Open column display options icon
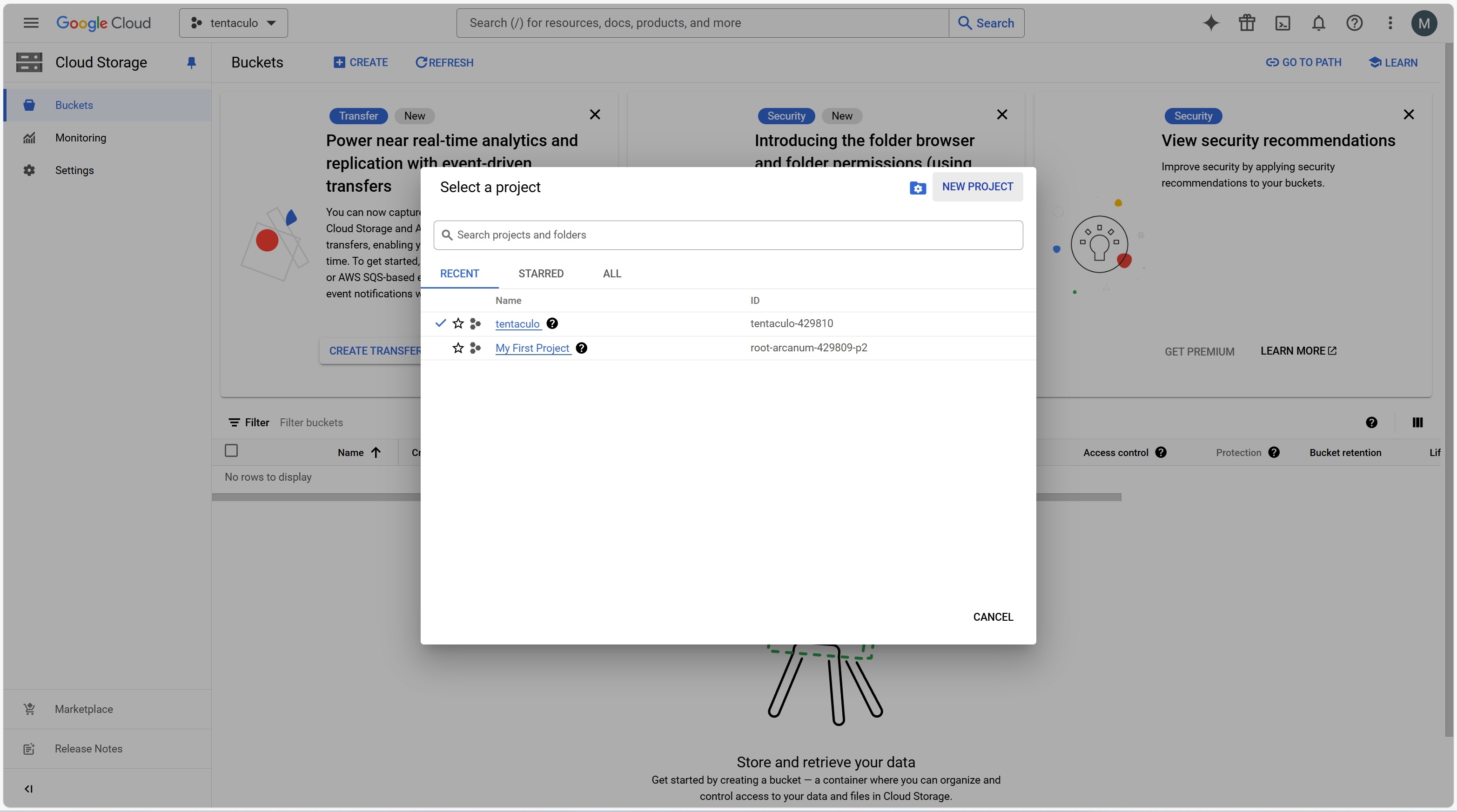 [1417, 423]
